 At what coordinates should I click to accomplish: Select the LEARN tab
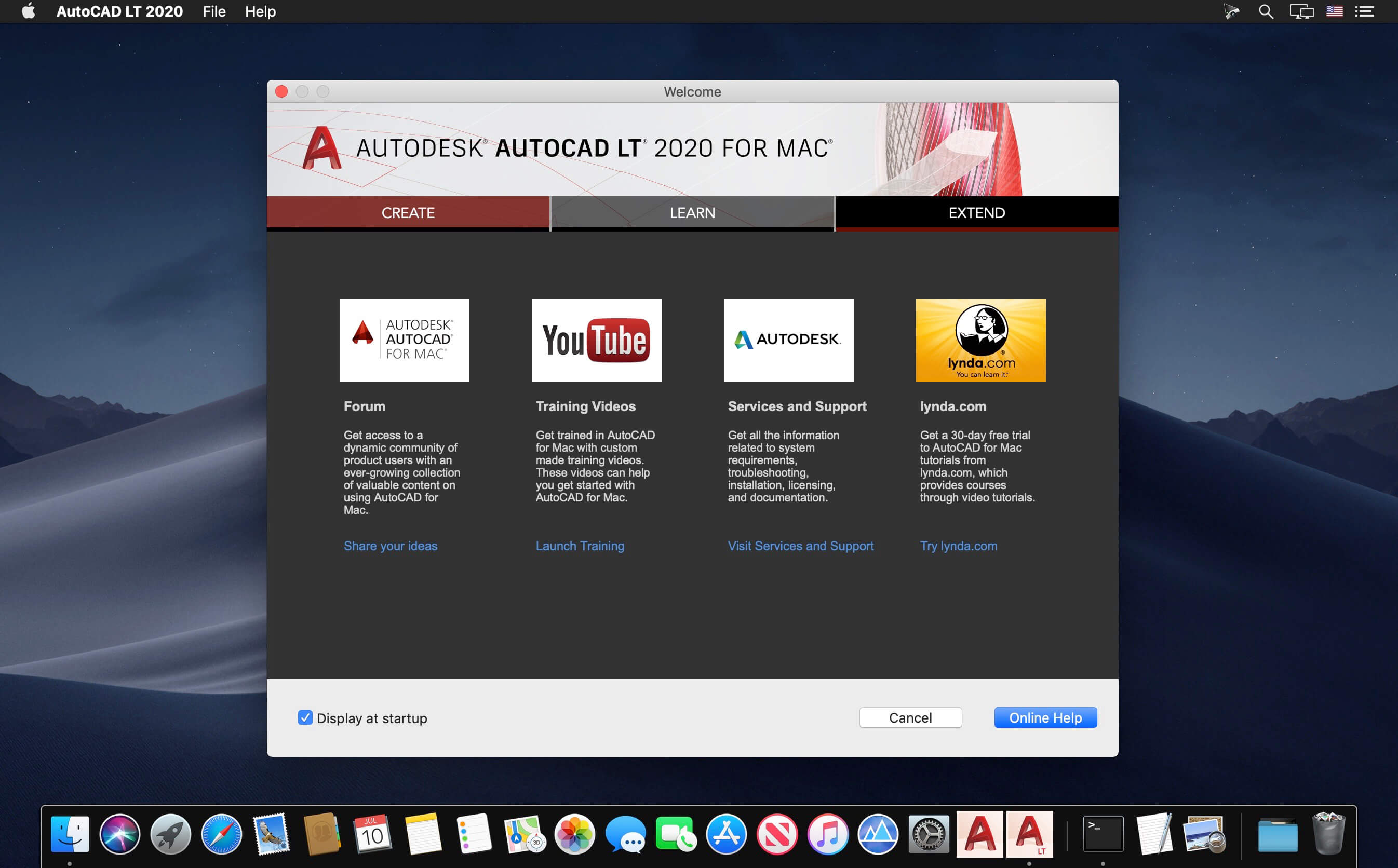[692, 213]
